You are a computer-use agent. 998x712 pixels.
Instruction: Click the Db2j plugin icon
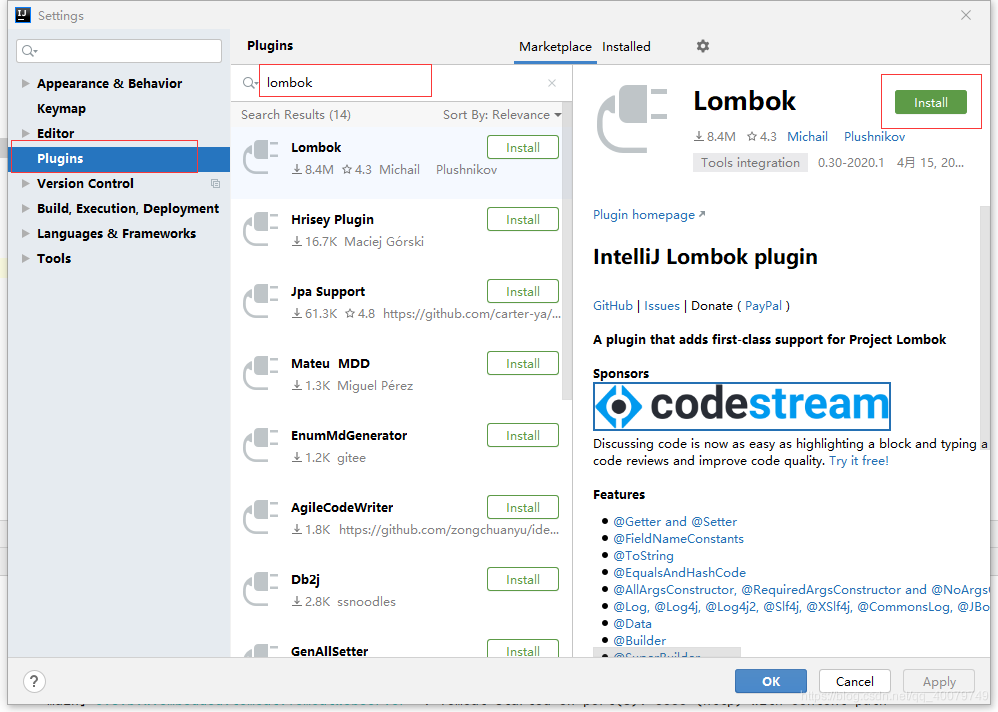click(261, 589)
